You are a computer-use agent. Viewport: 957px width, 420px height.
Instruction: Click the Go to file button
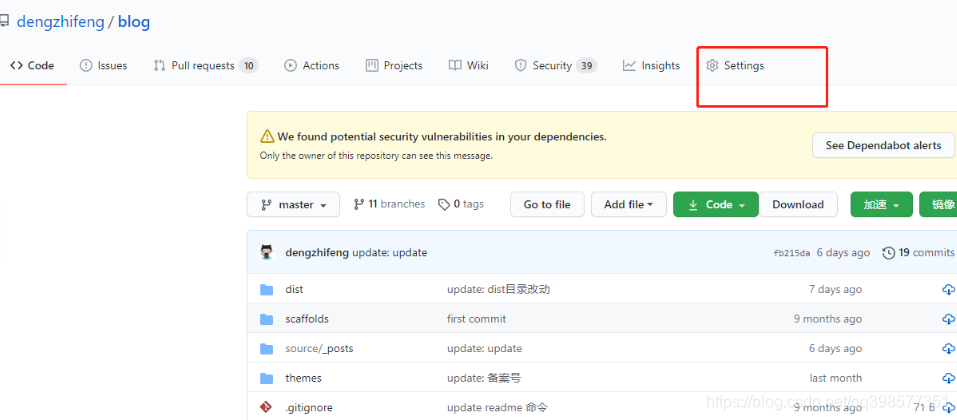(x=547, y=205)
